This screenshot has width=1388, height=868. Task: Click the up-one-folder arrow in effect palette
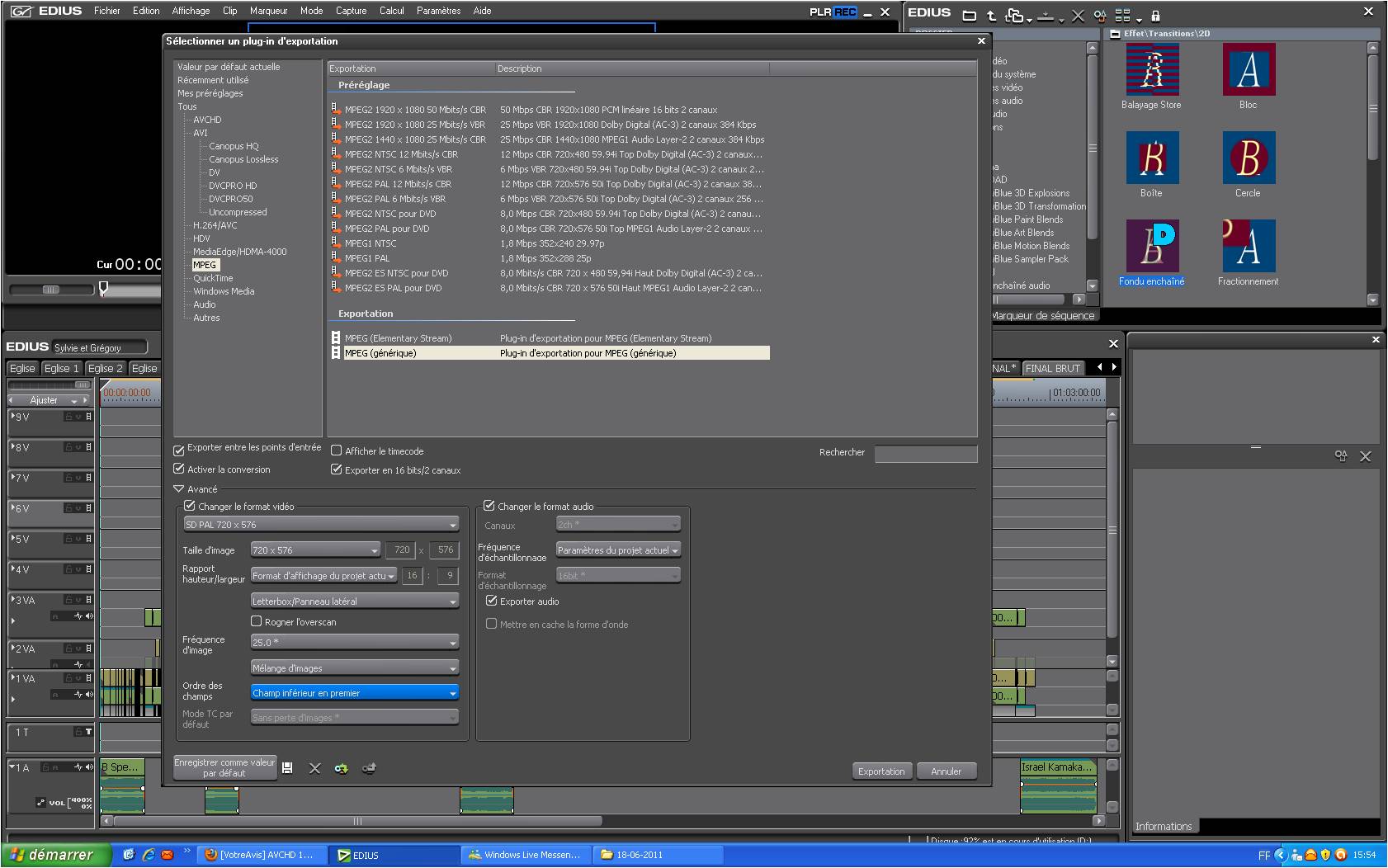(x=992, y=16)
